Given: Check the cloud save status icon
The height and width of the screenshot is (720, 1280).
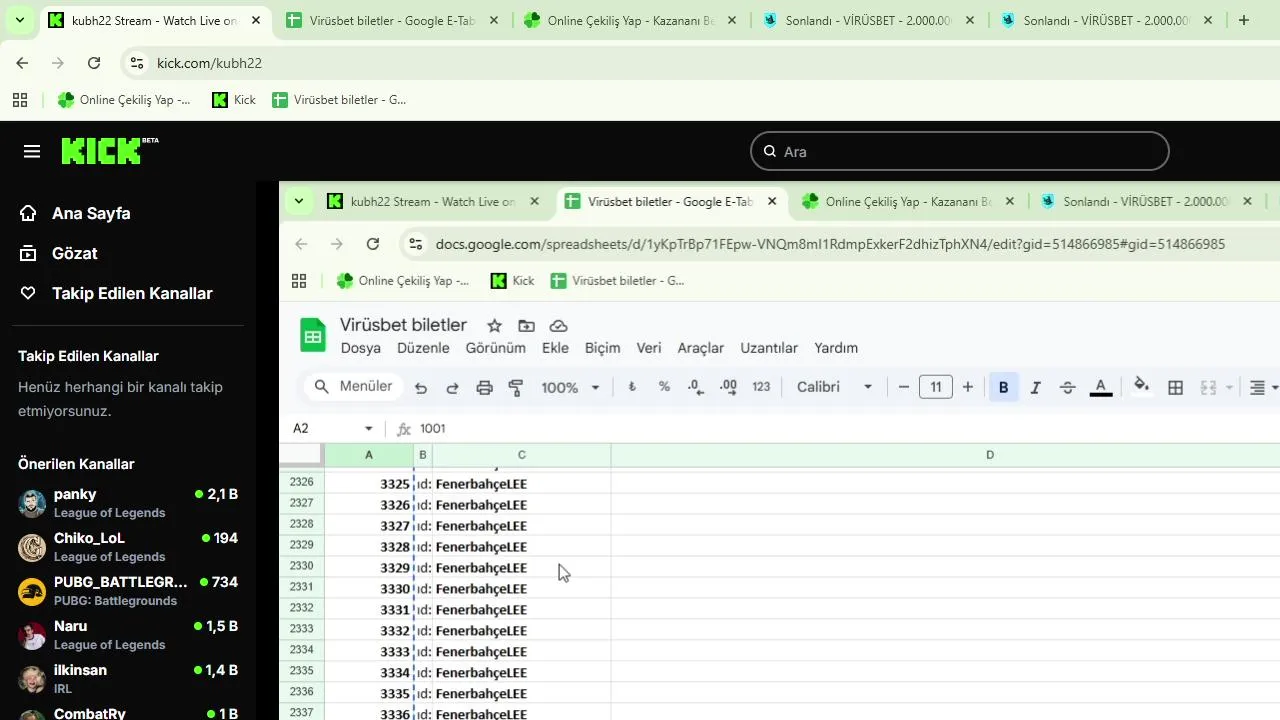Looking at the screenshot, I should point(559,325).
